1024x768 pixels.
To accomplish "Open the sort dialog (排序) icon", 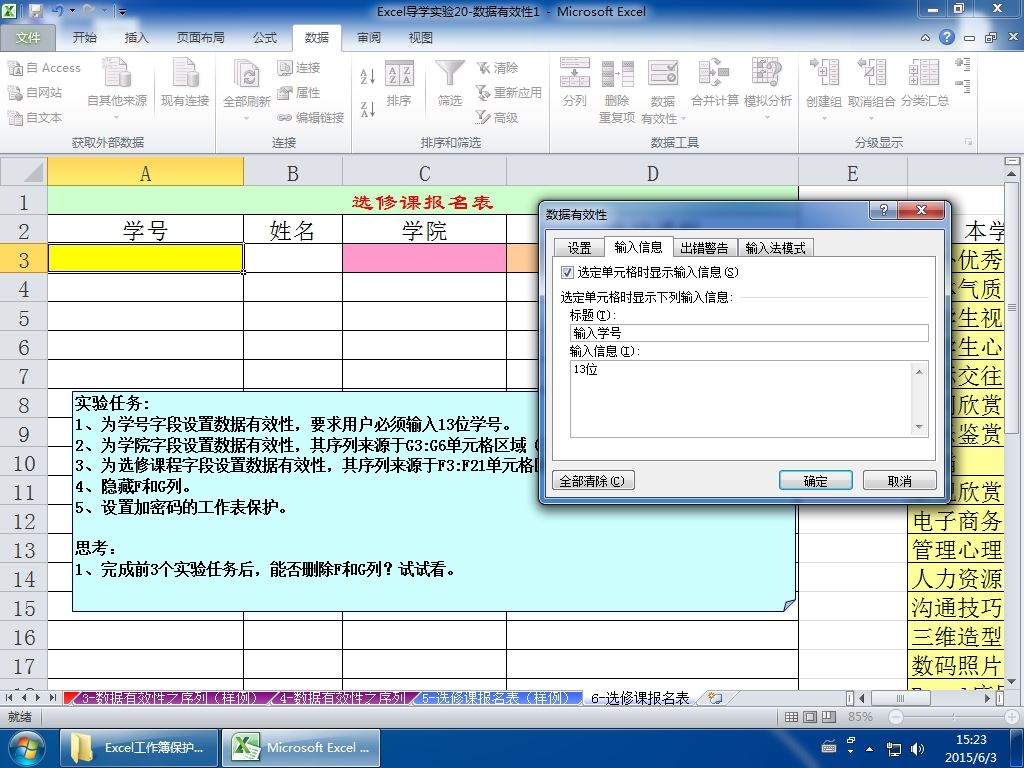I will click(x=399, y=73).
